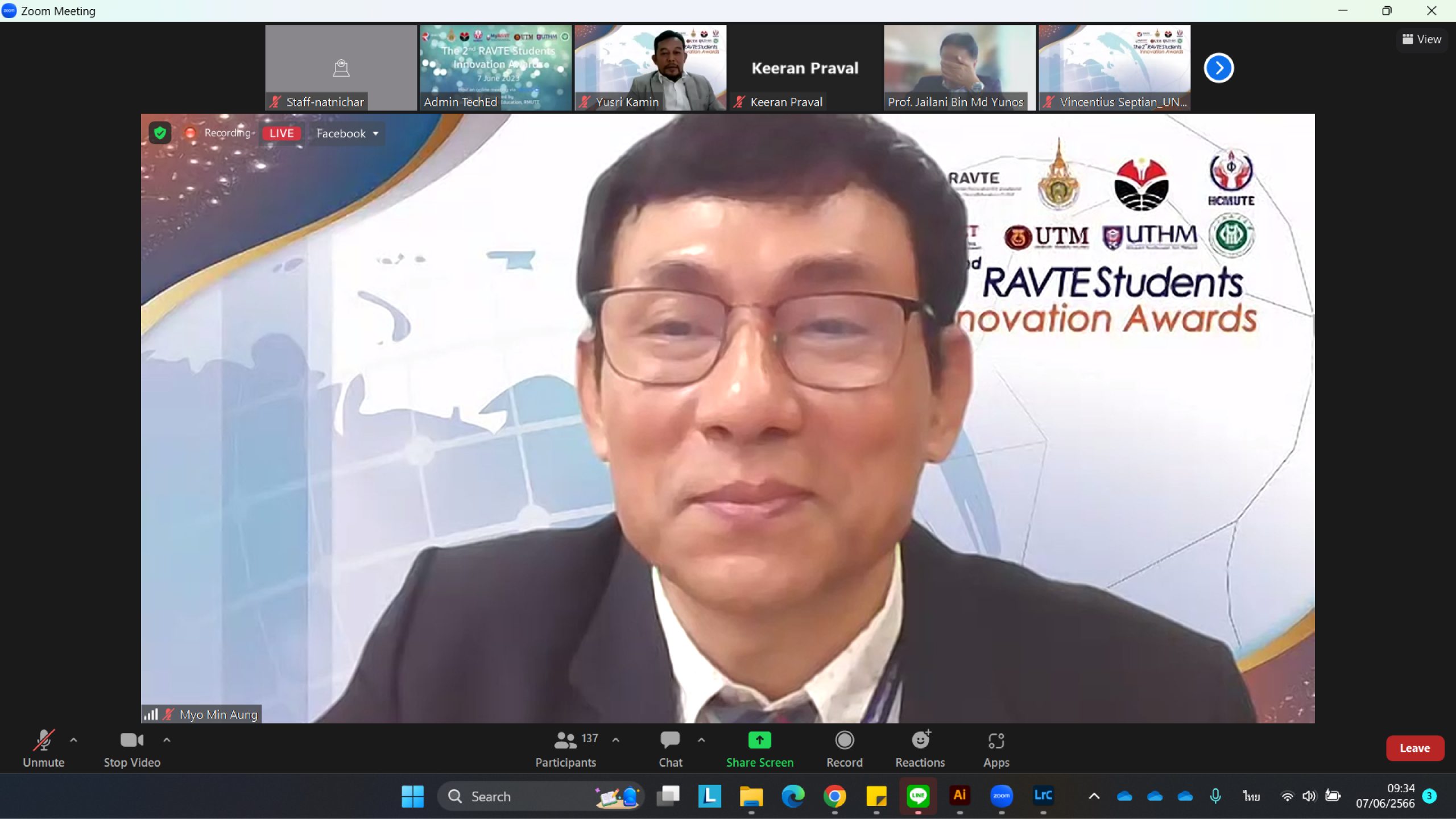The image size is (1456, 819).
Task: Open the View layout menu
Action: 1422,39
